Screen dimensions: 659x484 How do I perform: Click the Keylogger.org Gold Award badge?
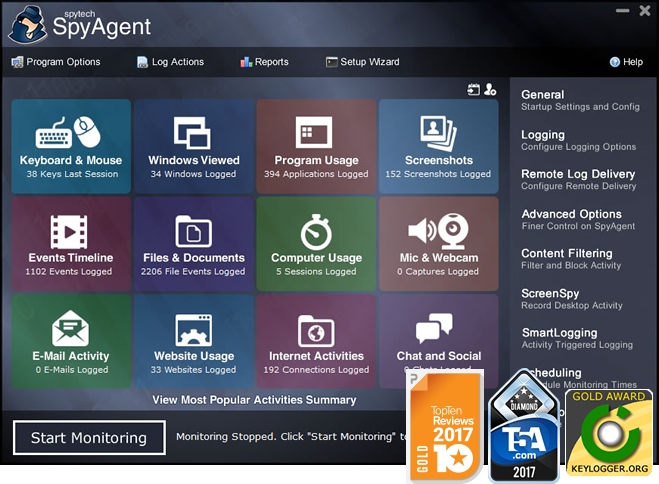point(609,433)
